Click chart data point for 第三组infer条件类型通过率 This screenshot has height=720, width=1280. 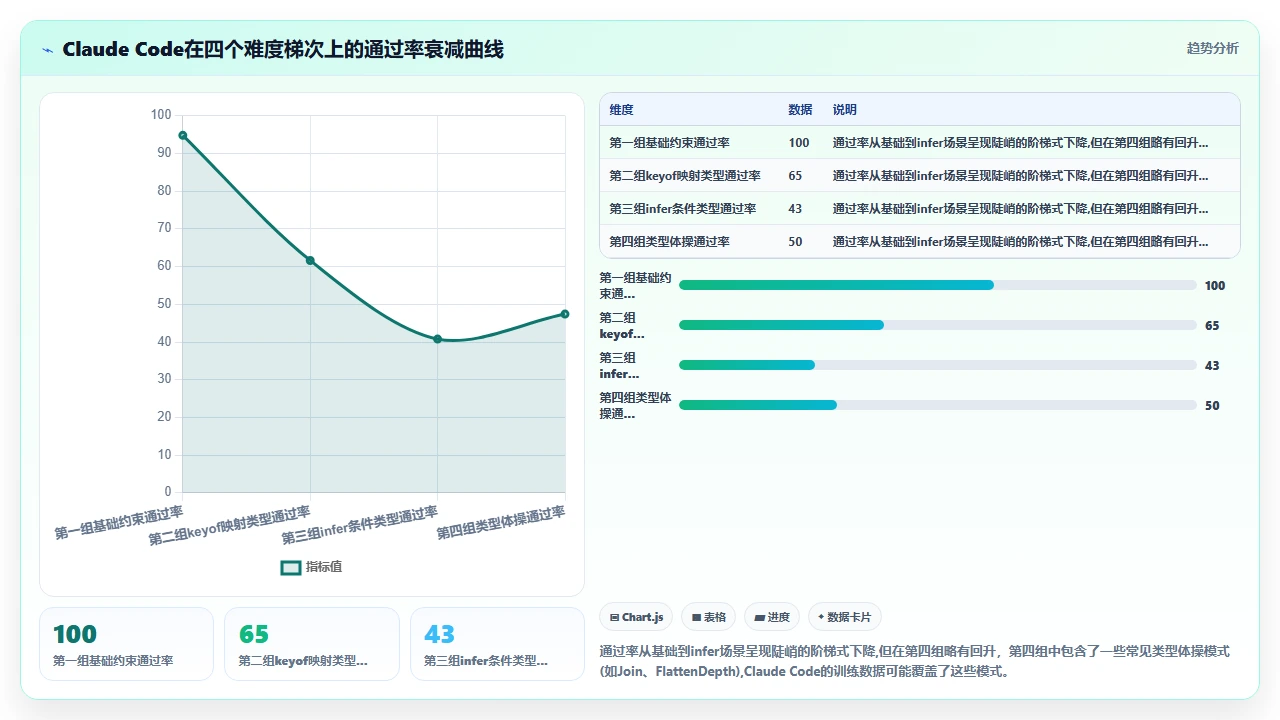[x=437, y=339]
